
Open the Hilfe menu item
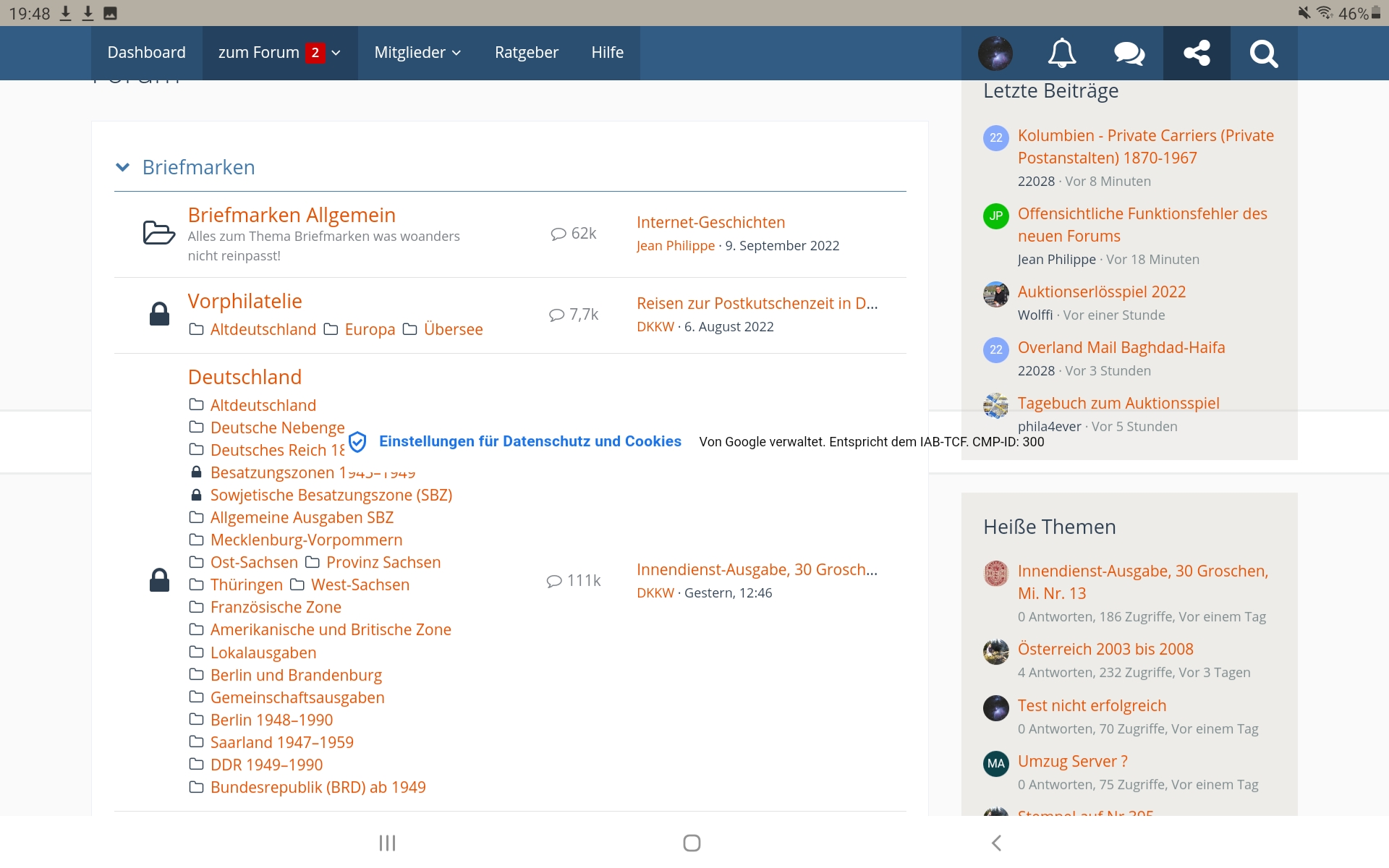tap(607, 53)
